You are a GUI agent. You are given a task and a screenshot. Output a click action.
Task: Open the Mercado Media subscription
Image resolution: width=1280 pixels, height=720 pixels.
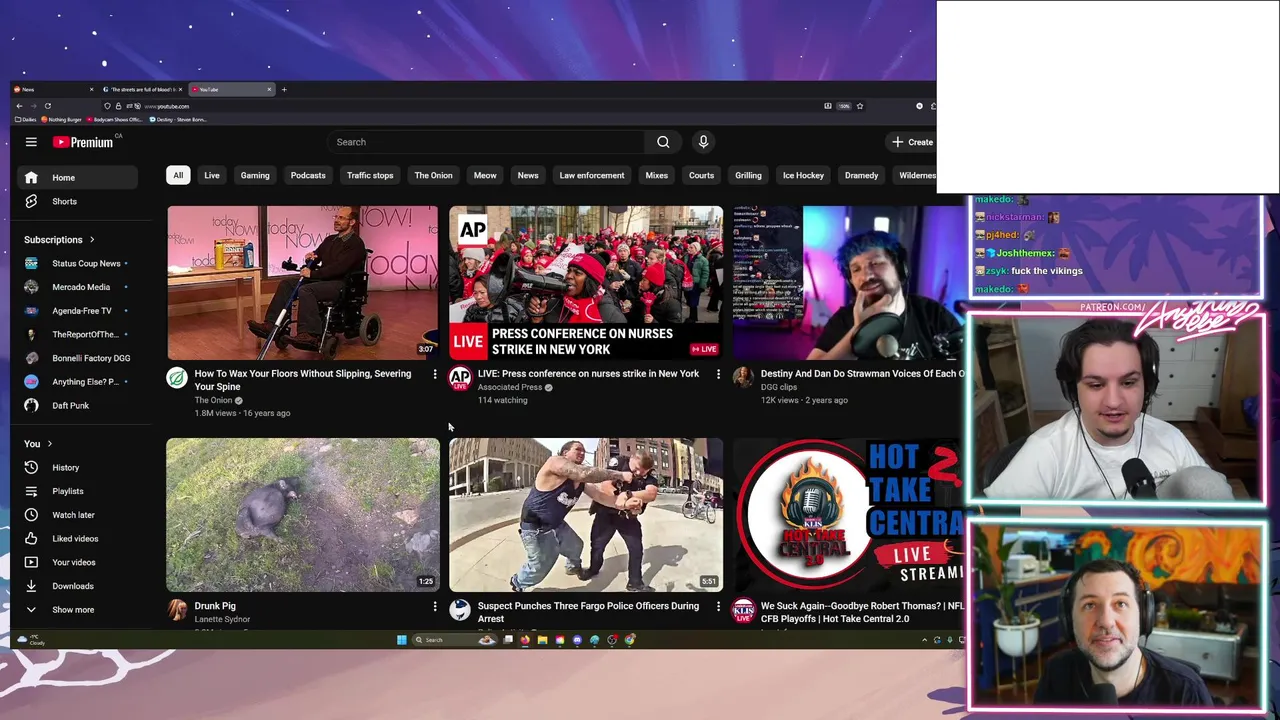[x=78, y=287]
